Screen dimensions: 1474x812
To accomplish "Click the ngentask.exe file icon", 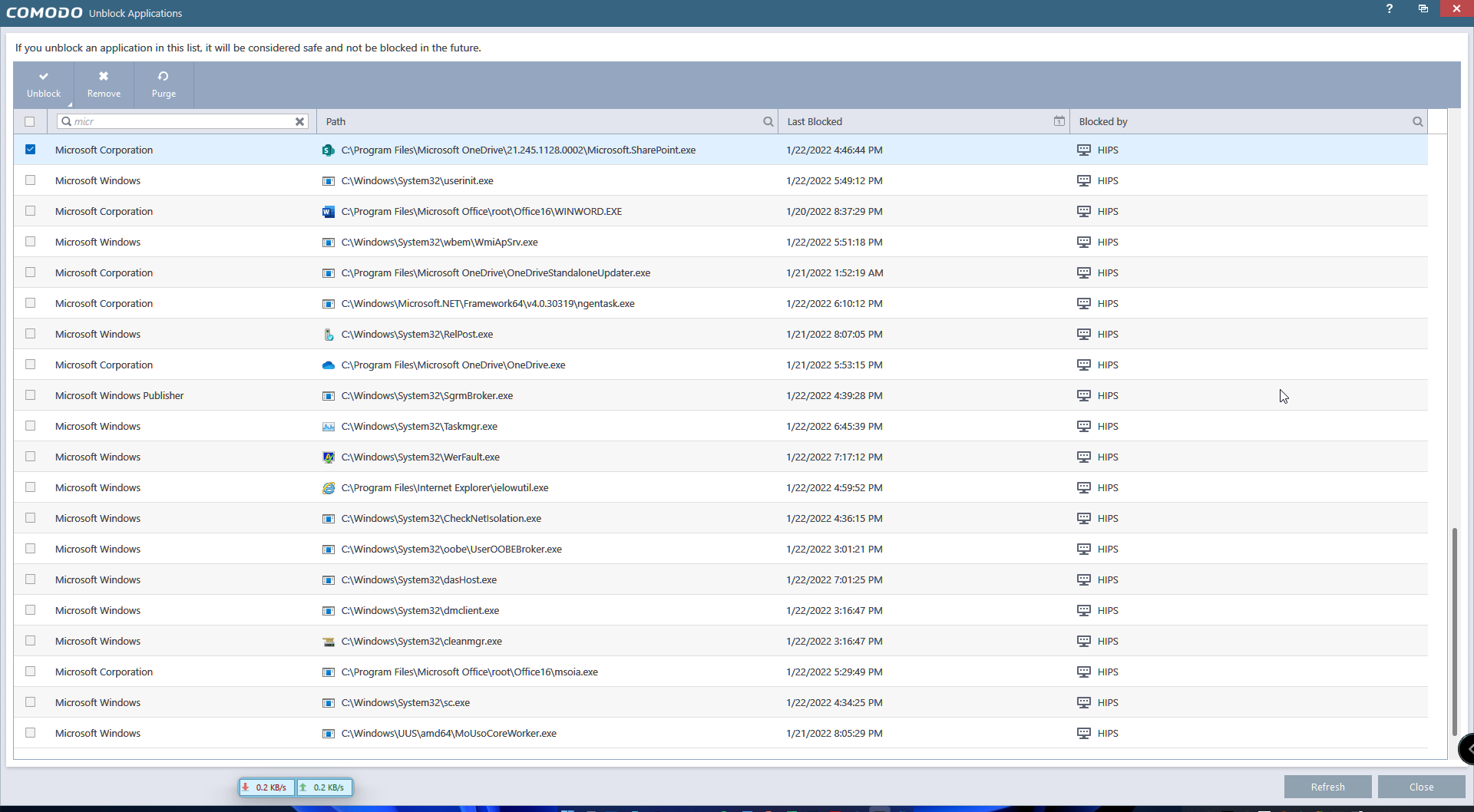I will (x=329, y=304).
